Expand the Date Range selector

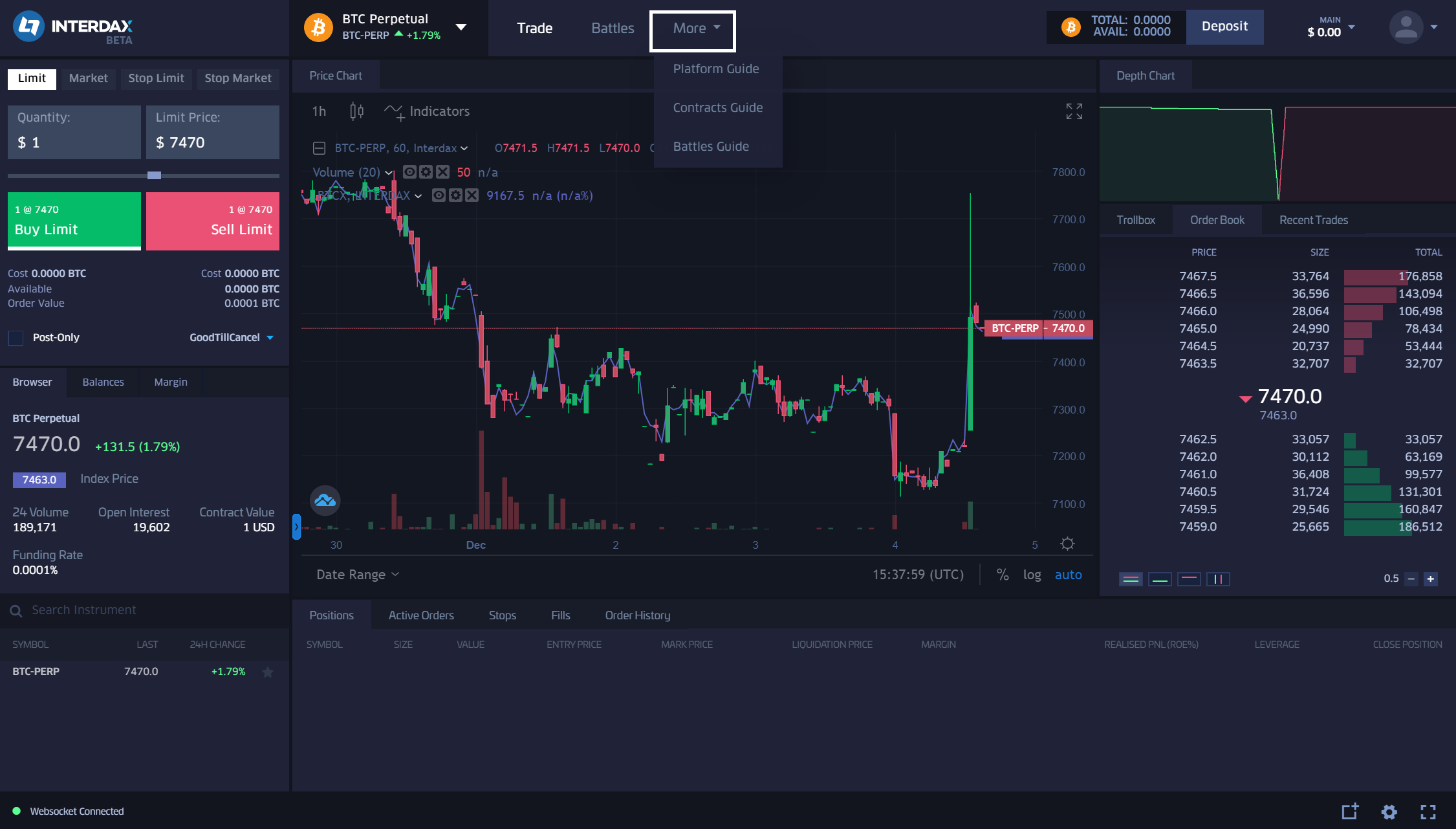tap(358, 575)
